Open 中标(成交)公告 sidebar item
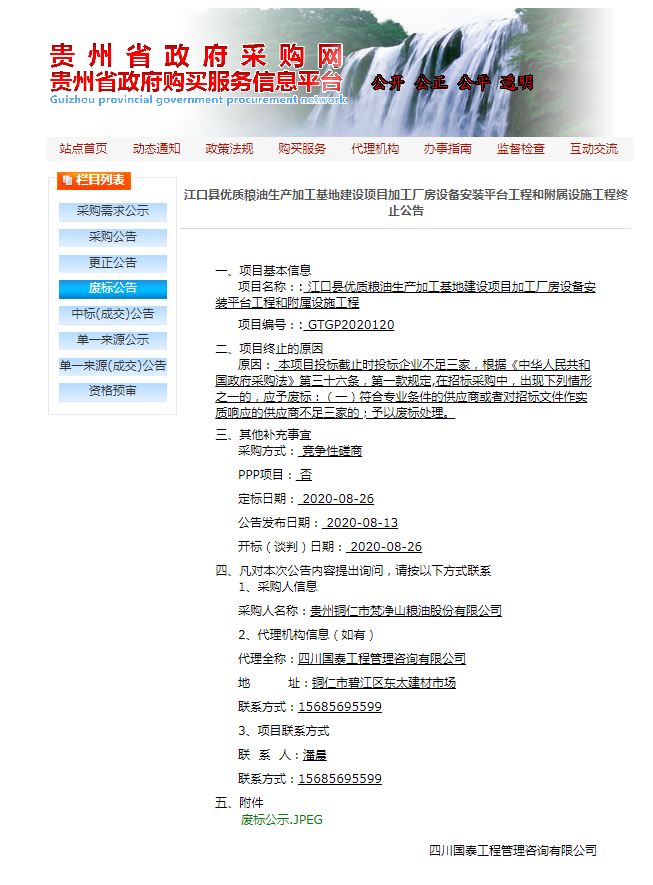This screenshot has width=653, height=885. point(113,314)
